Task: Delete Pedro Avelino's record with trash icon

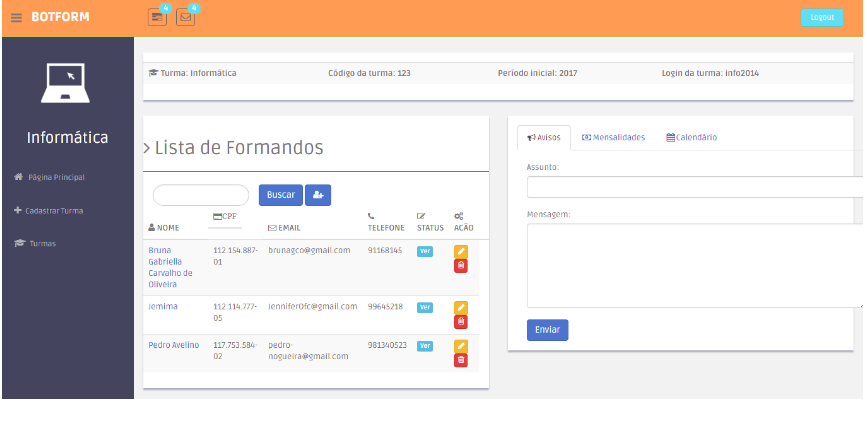Action: (x=461, y=360)
